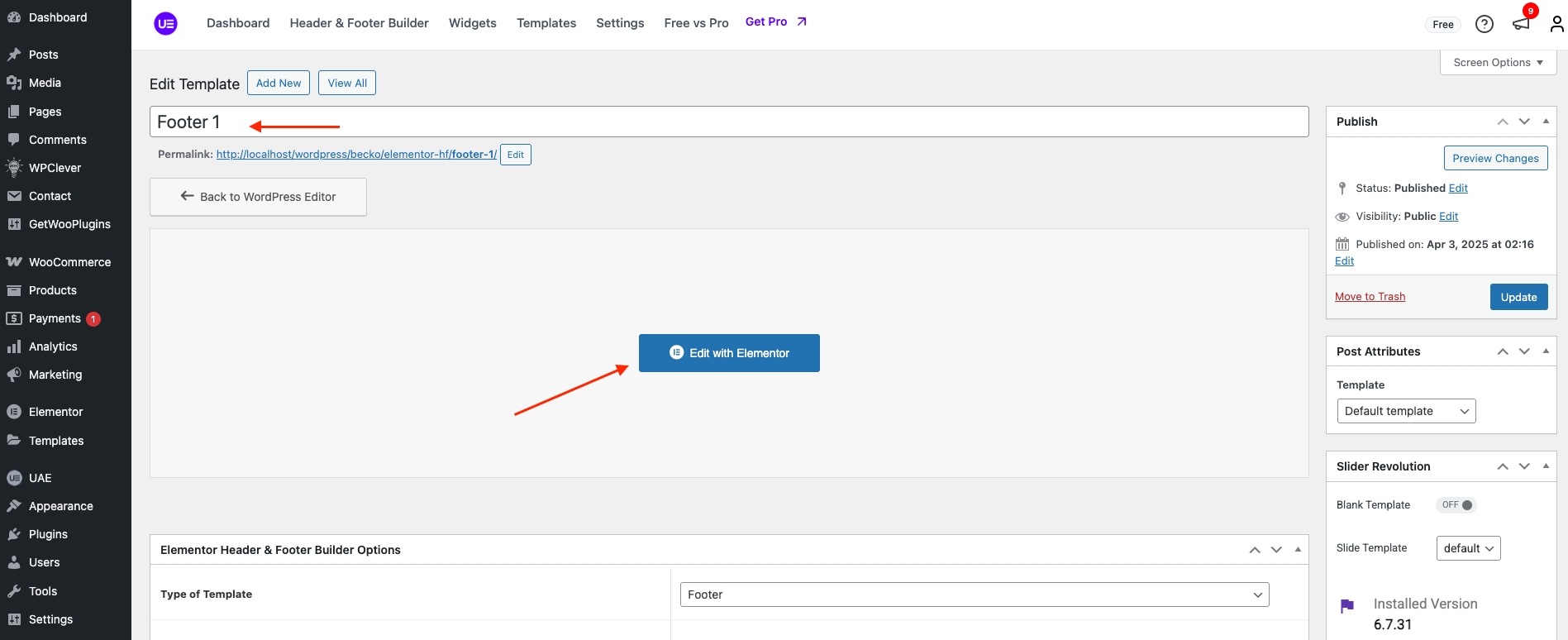The height and width of the screenshot is (640, 1568).
Task: Toggle the Post Attributes panel arrow
Action: [1546, 351]
